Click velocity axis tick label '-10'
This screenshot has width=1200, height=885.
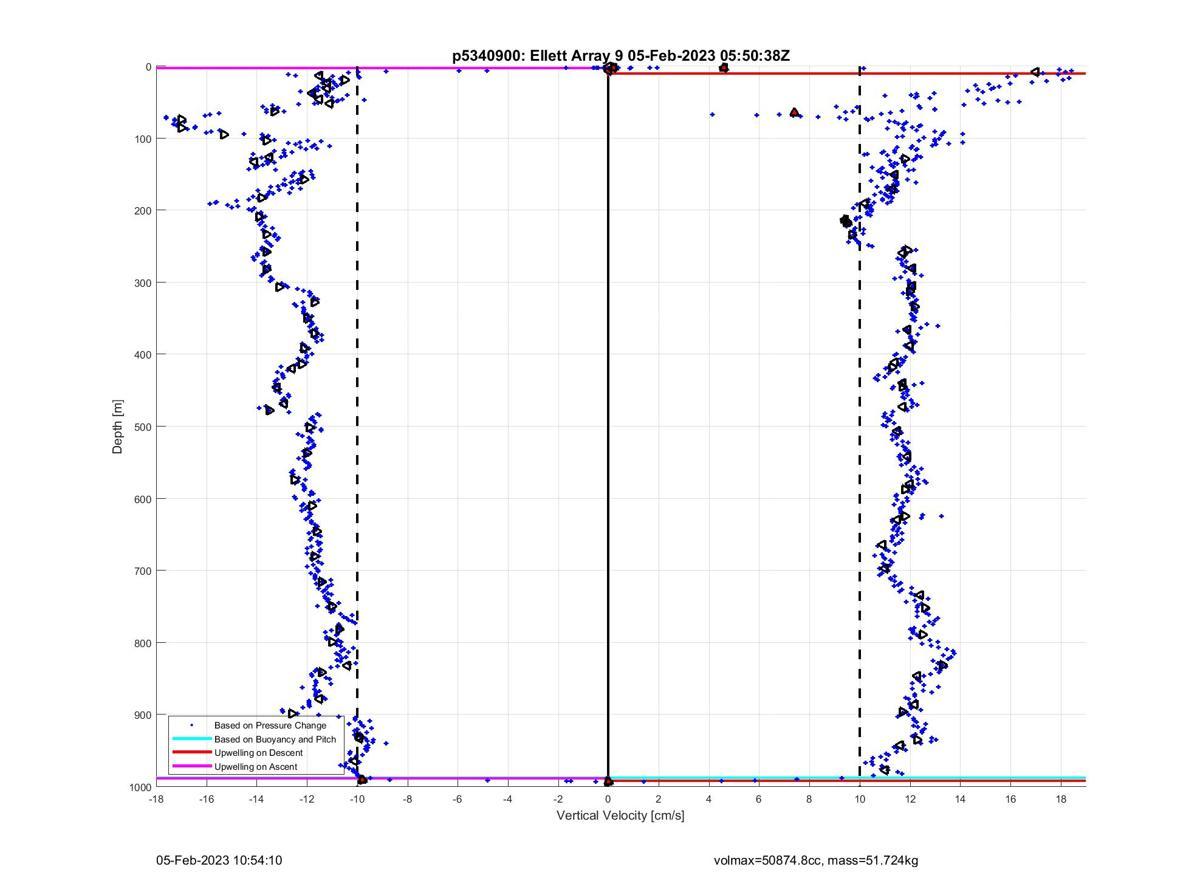tap(357, 799)
